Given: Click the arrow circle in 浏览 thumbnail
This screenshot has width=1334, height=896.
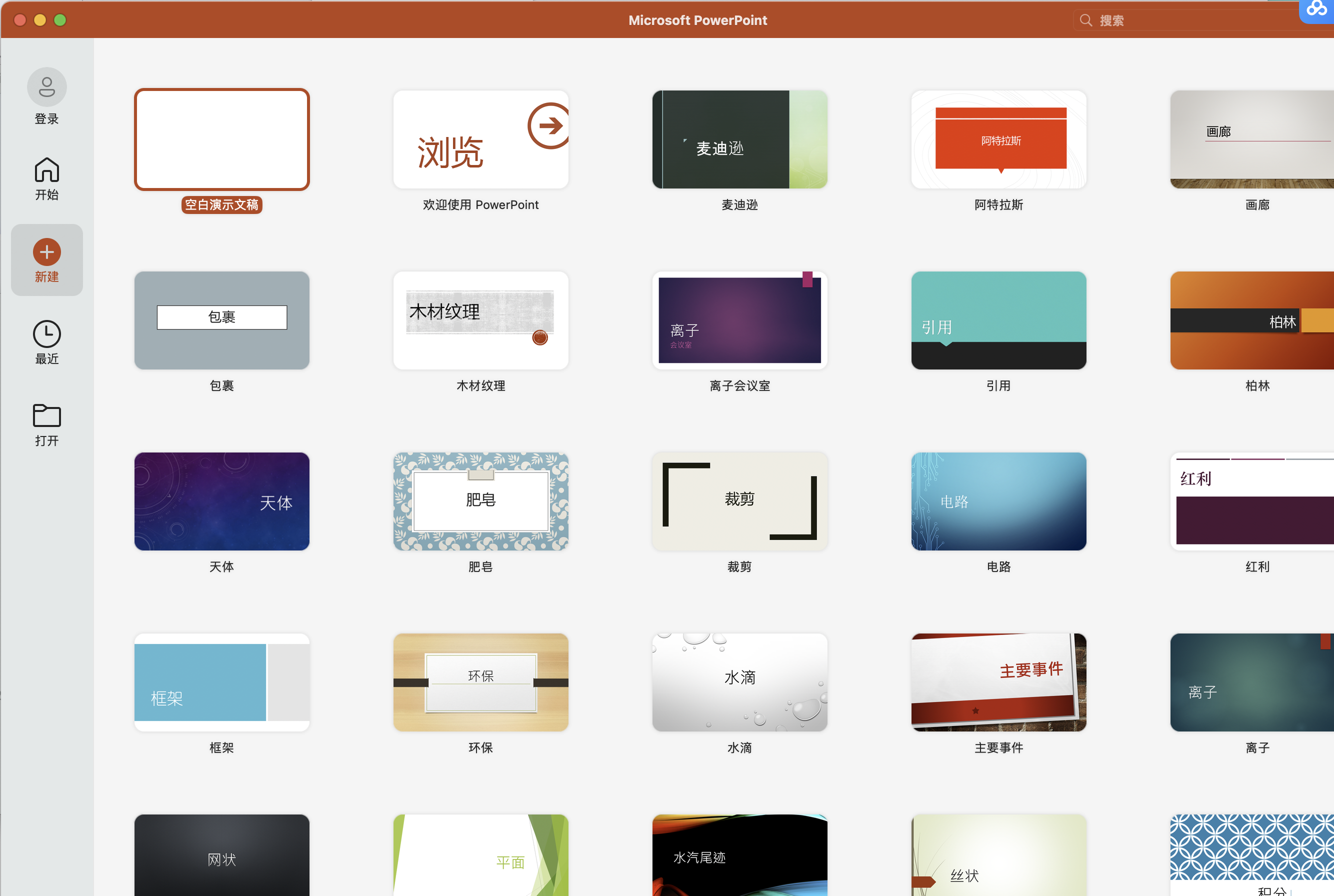Looking at the screenshot, I should [x=549, y=125].
